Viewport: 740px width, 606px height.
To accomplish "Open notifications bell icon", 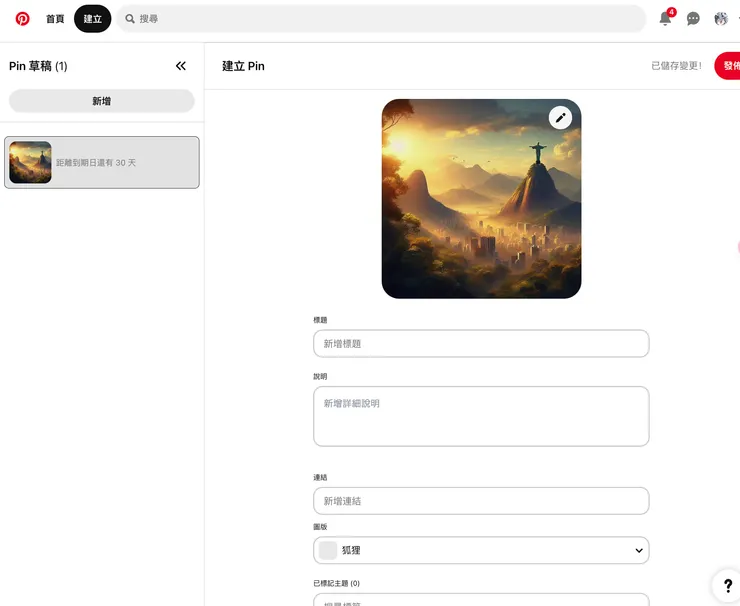I will [665, 19].
